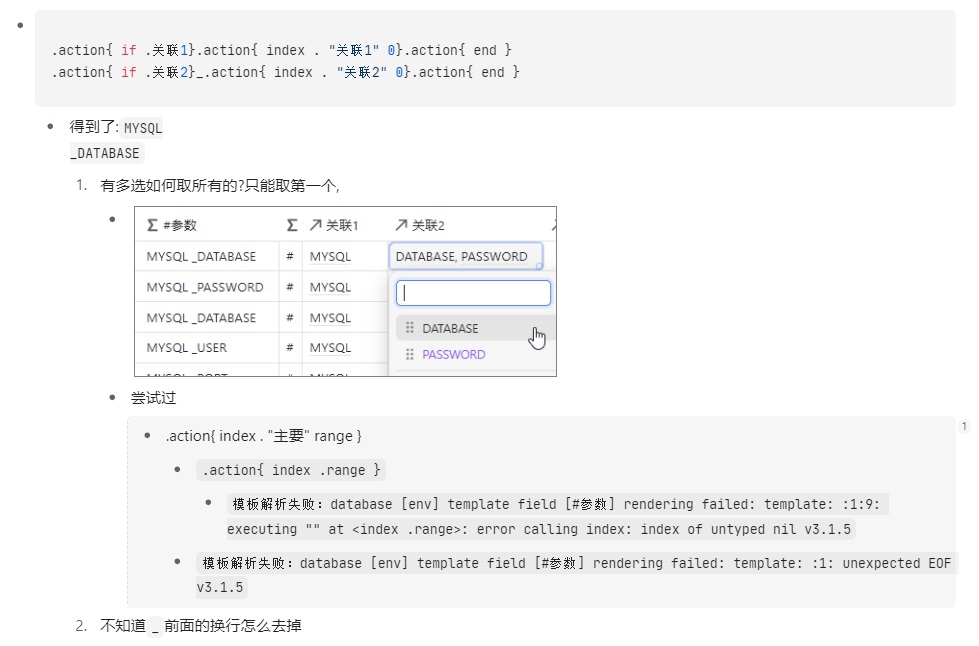Screen dimensions: 979x646
Task: Click the drag handle beside PASSWORD option
Action: coord(408,354)
